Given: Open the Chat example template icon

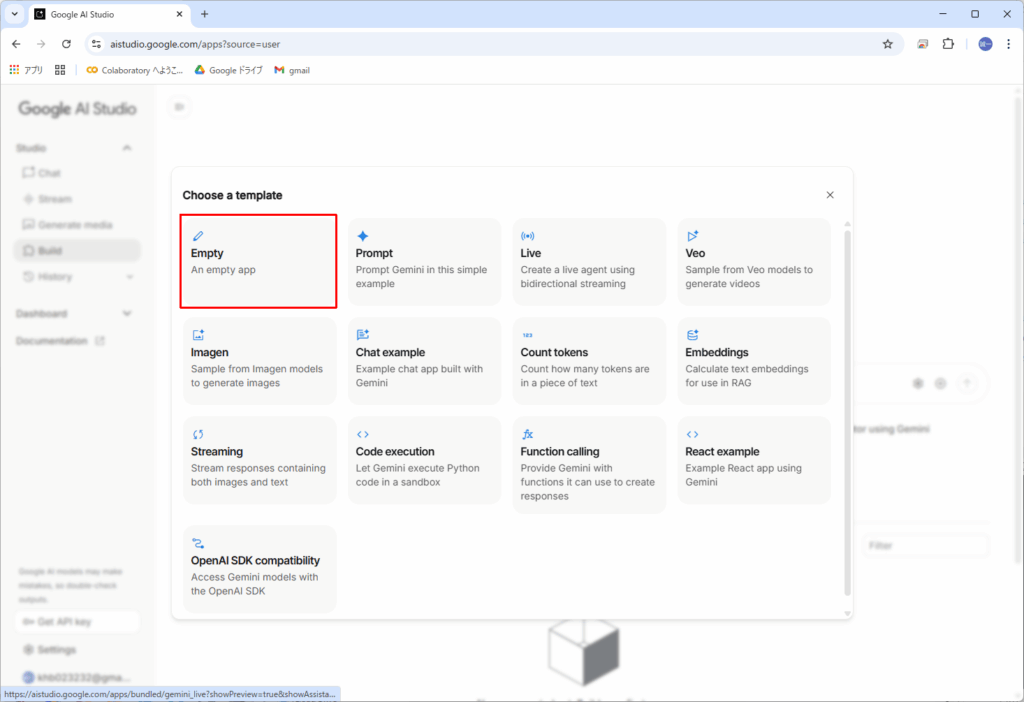Looking at the screenshot, I should [362, 335].
